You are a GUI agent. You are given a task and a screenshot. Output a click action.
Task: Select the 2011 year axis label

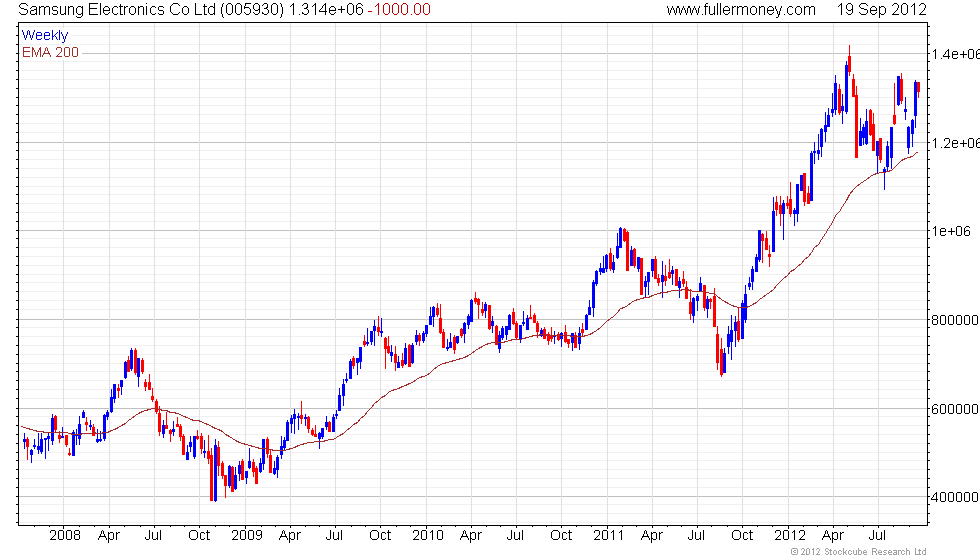coord(608,535)
